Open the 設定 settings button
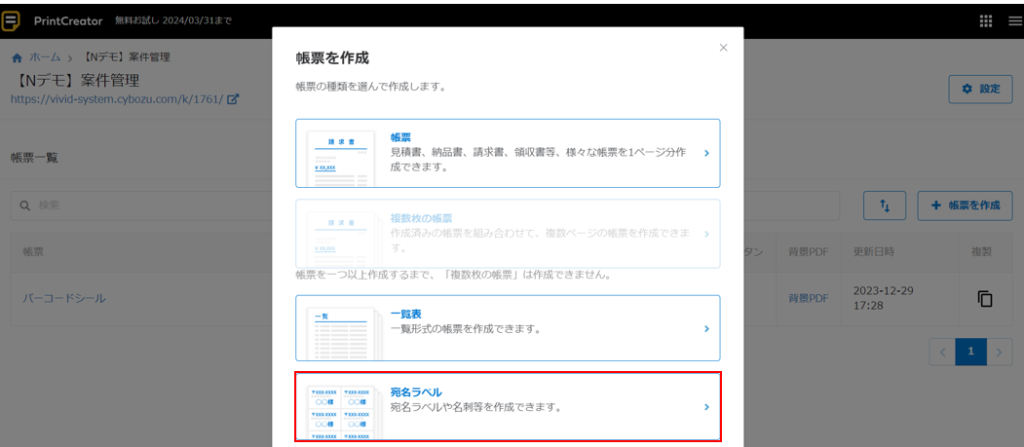 (x=980, y=89)
